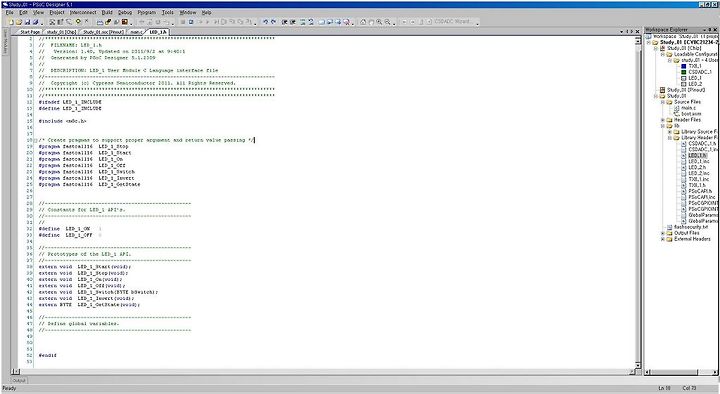Select flashsecurity.txt in the tree

pos(691,227)
